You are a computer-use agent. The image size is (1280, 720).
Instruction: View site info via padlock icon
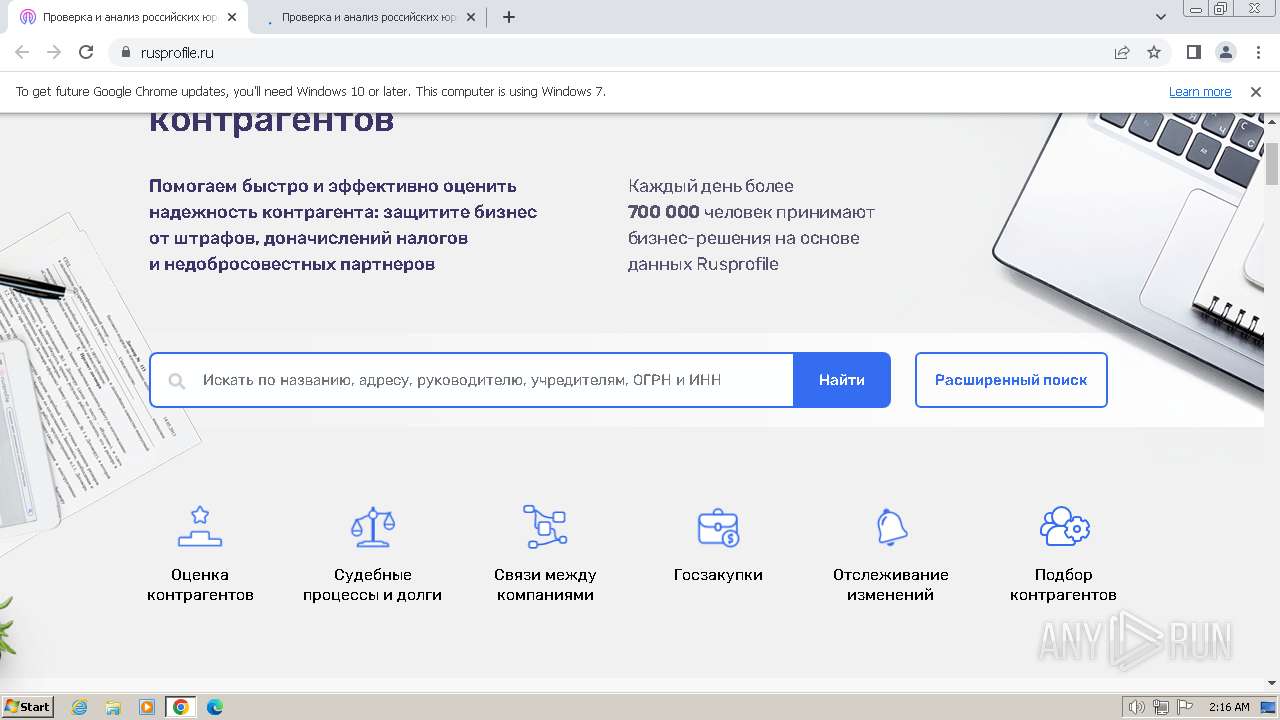[125, 52]
